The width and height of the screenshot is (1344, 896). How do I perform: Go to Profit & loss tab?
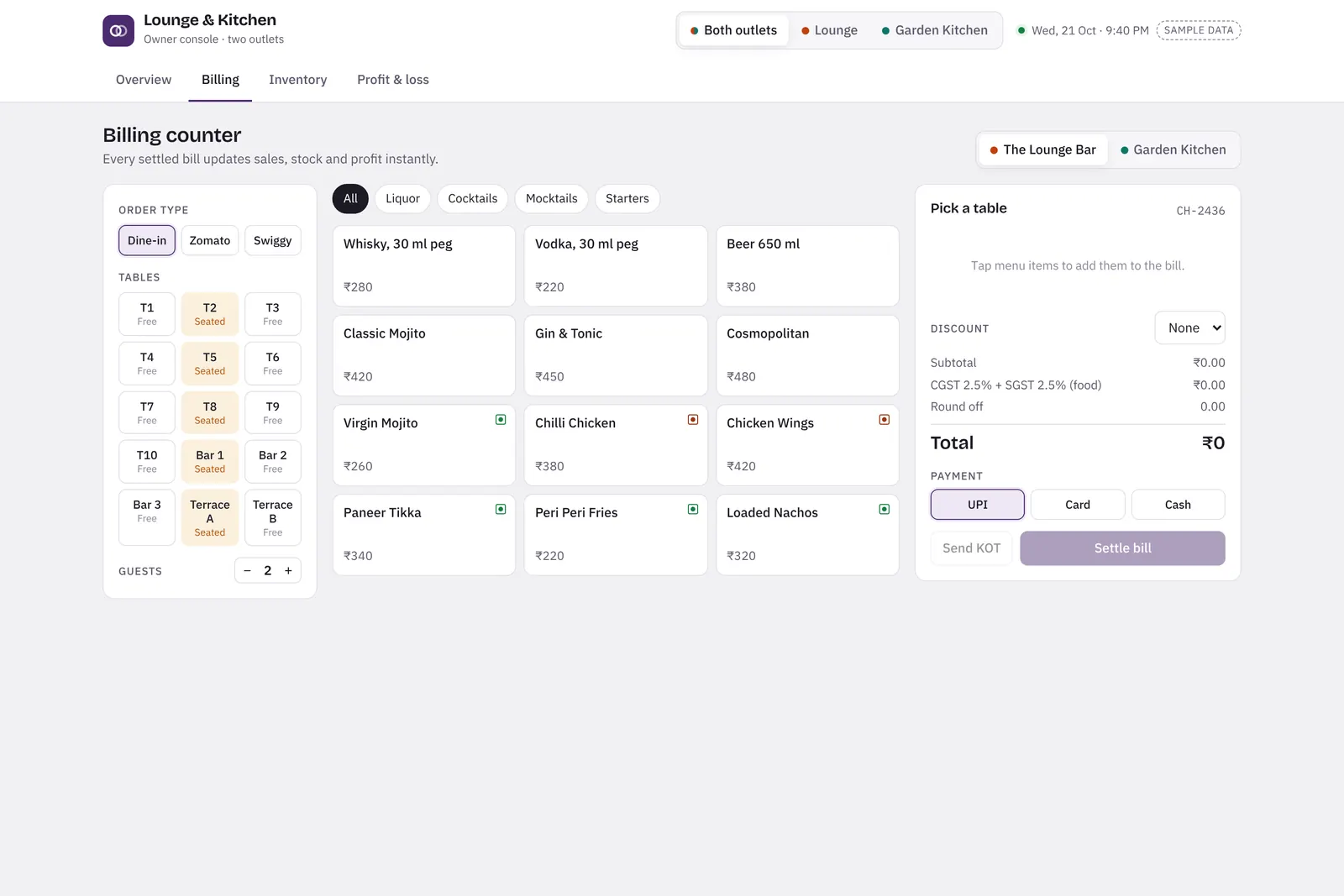pos(393,80)
